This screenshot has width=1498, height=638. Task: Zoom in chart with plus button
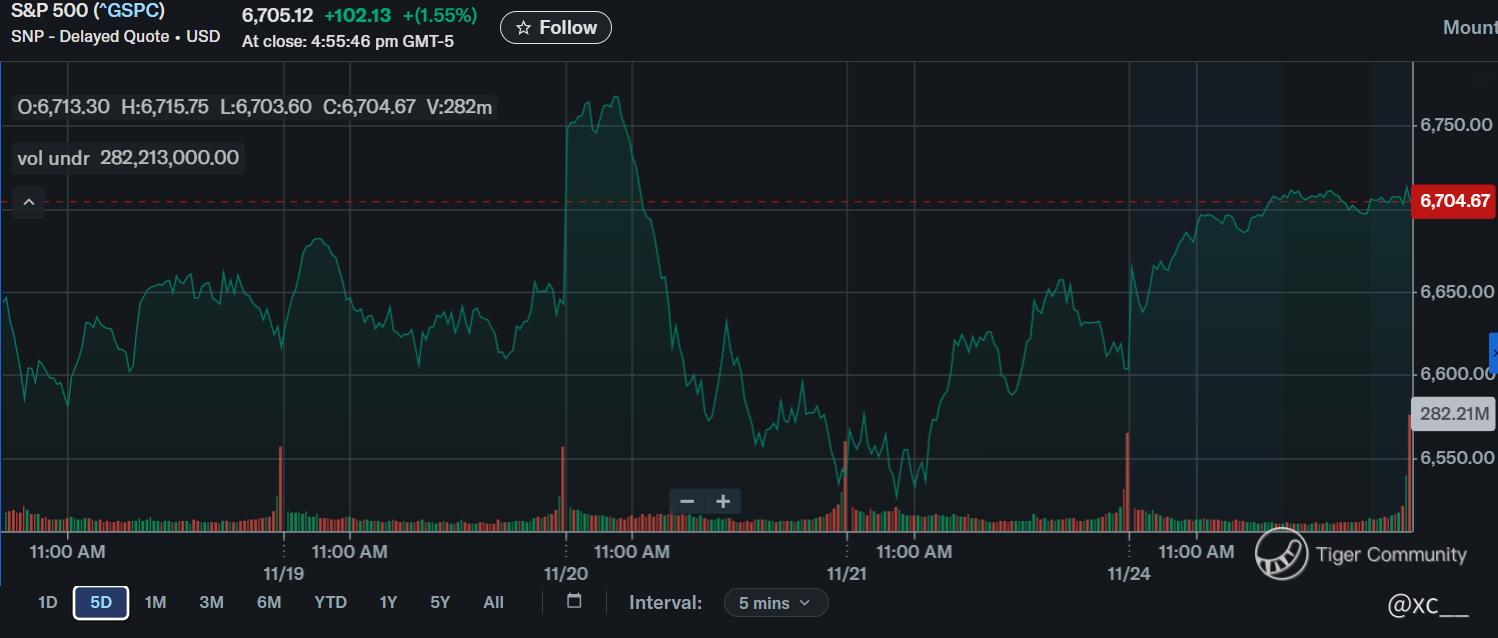pyautogui.click(x=723, y=501)
